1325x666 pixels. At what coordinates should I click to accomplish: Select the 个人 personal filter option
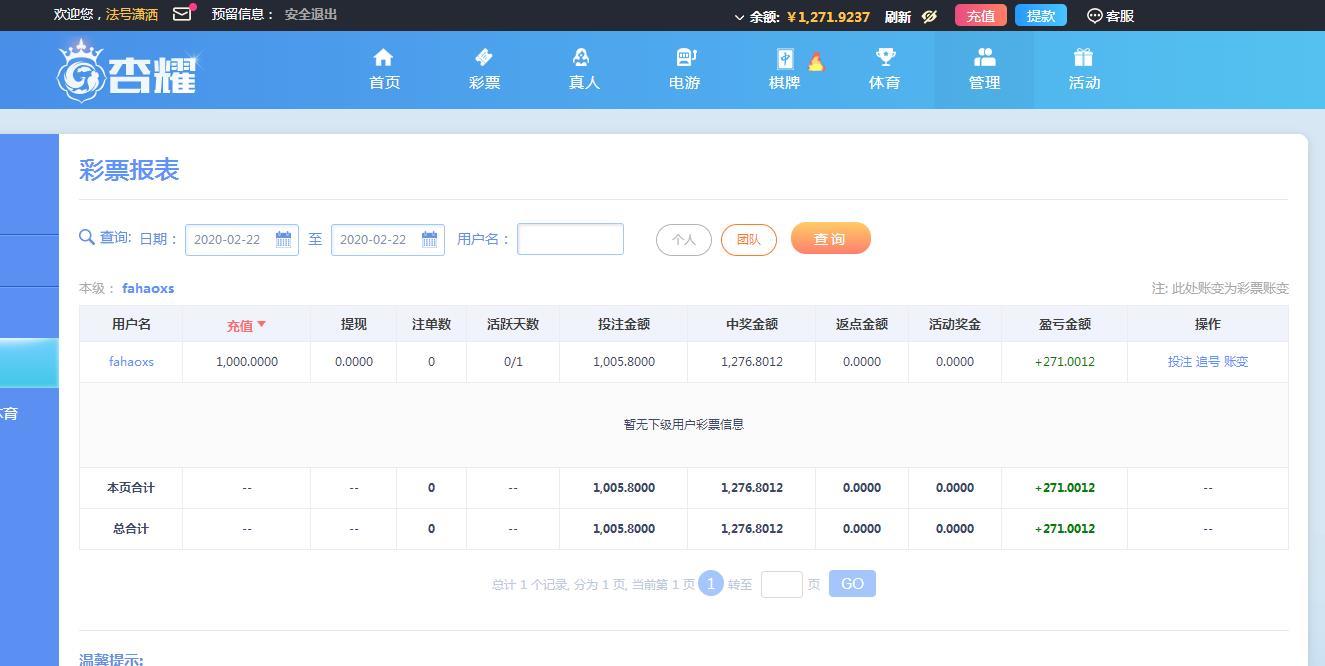[x=683, y=239]
